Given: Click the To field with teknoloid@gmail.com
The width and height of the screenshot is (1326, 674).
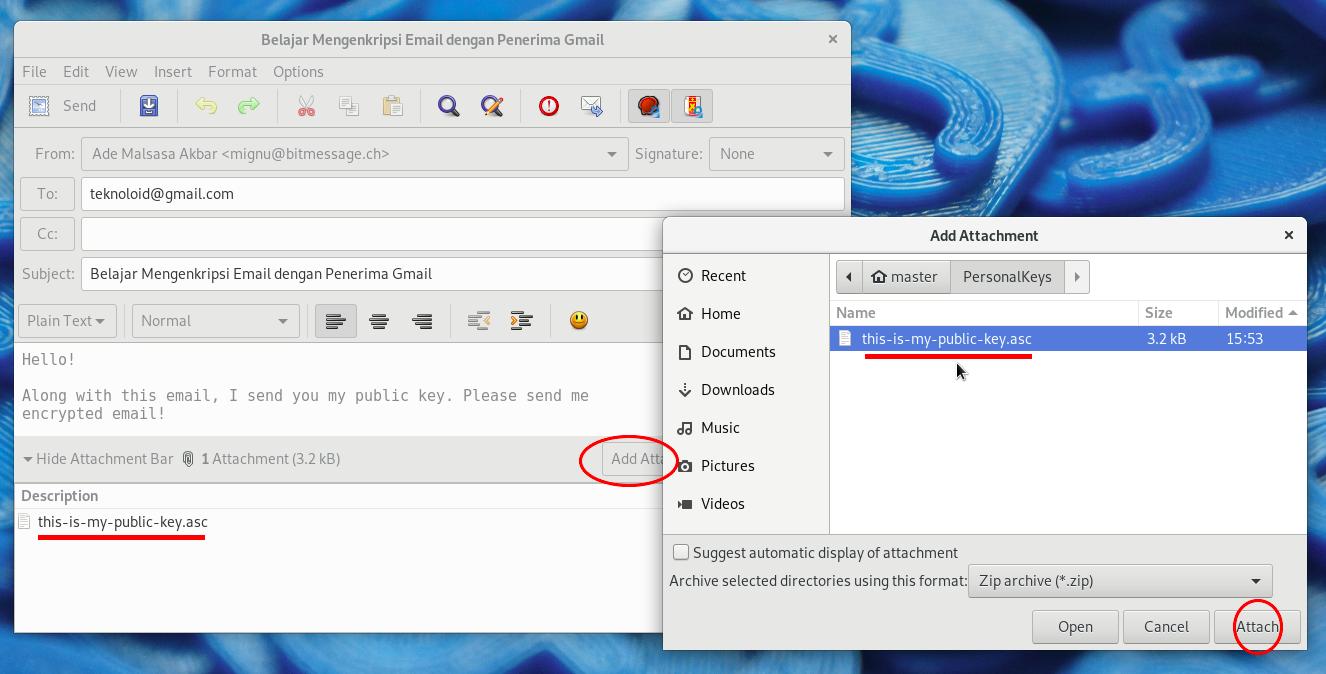Looking at the screenshot, I should (462, 194).
